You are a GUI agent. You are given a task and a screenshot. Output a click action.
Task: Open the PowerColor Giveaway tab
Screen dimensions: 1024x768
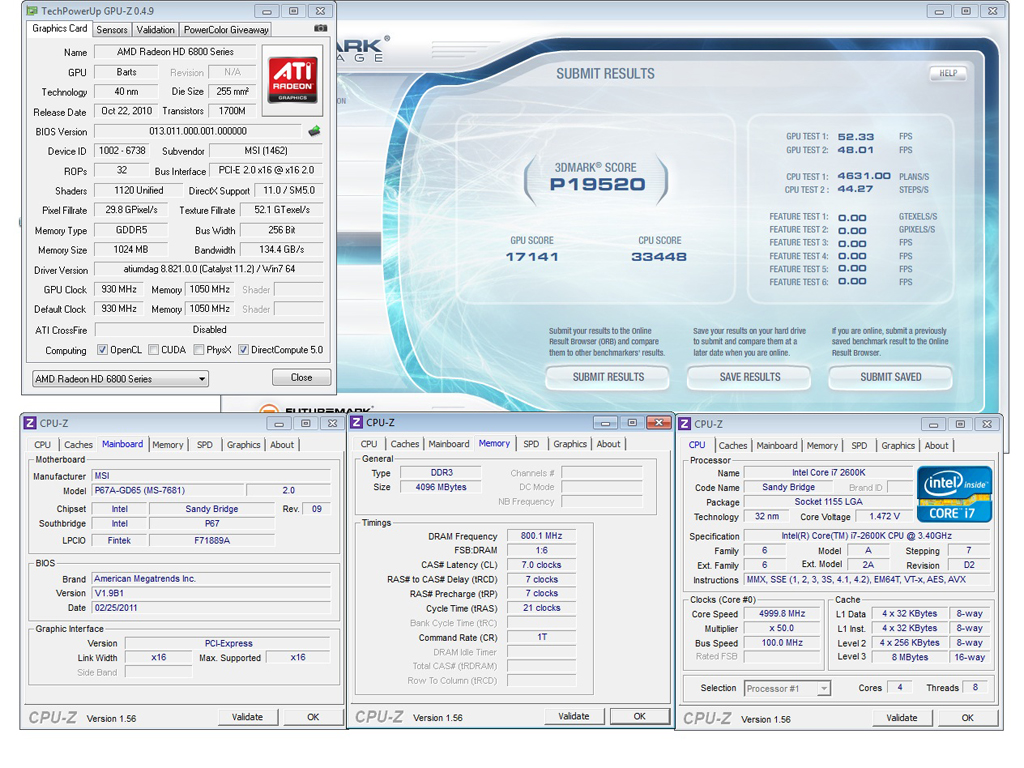[226, 30]
